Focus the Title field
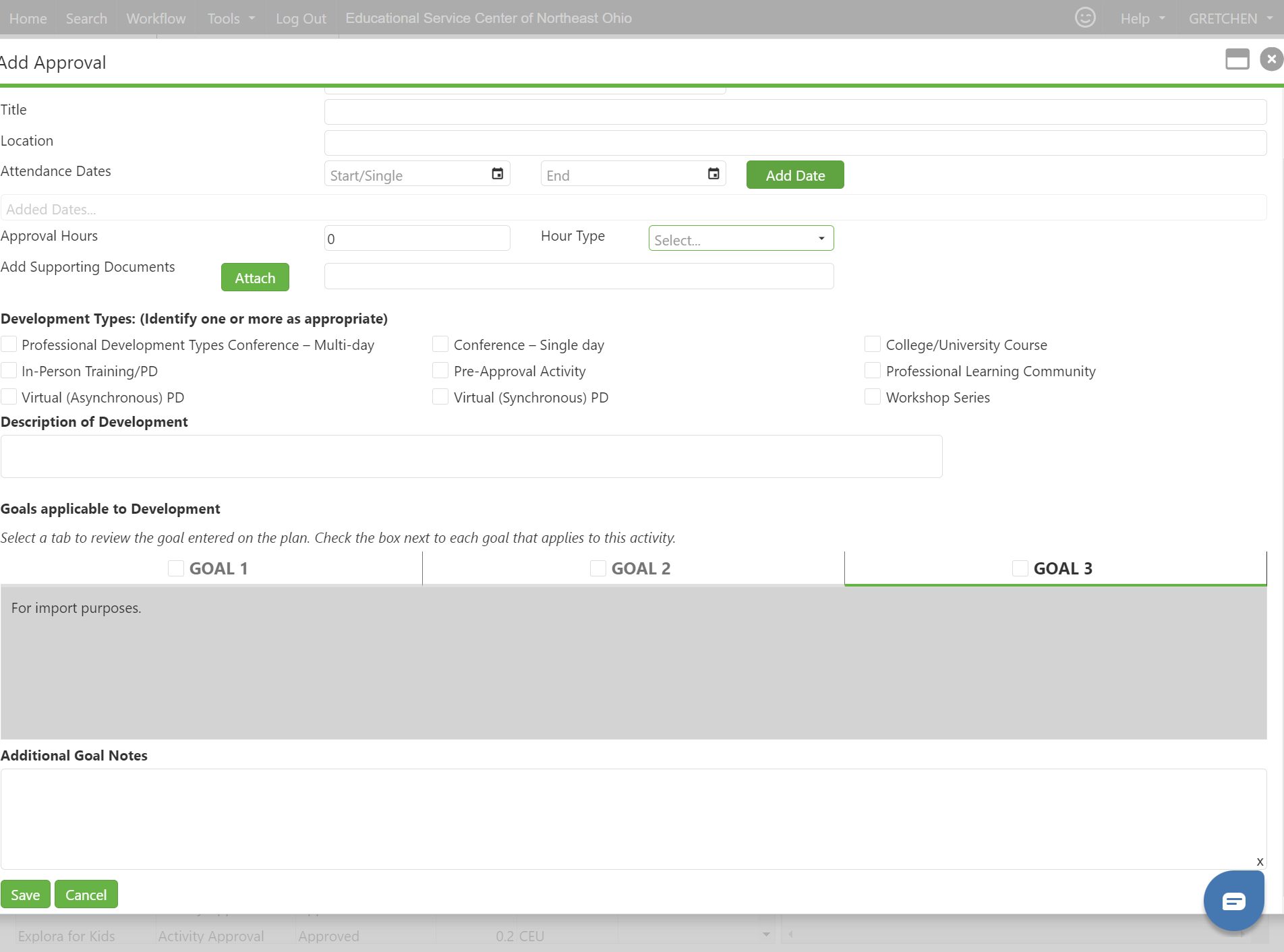 [x=796, y=112]
